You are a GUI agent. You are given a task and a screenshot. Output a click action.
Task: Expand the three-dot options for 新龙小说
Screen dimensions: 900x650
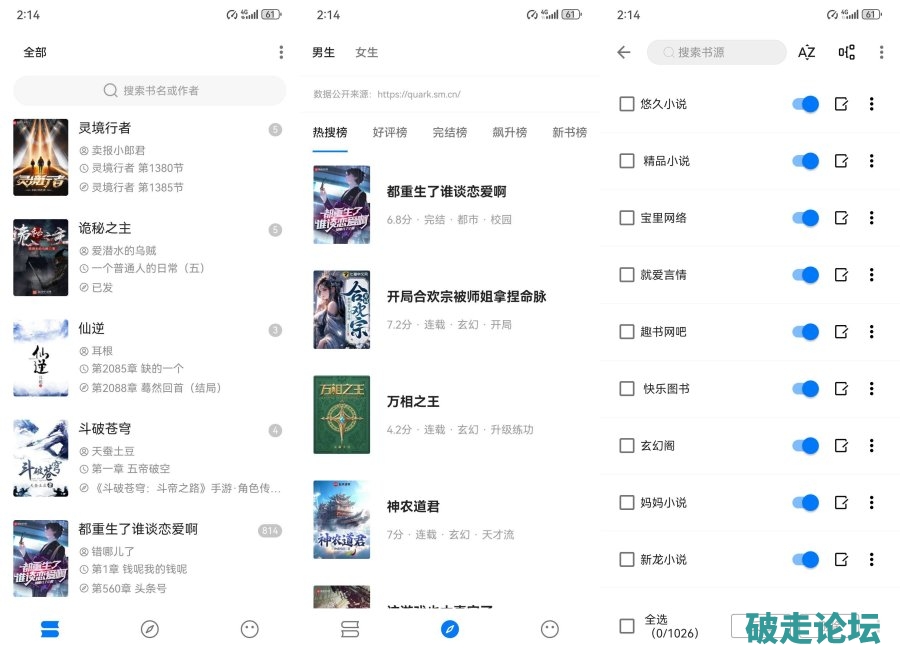(871, 559)
